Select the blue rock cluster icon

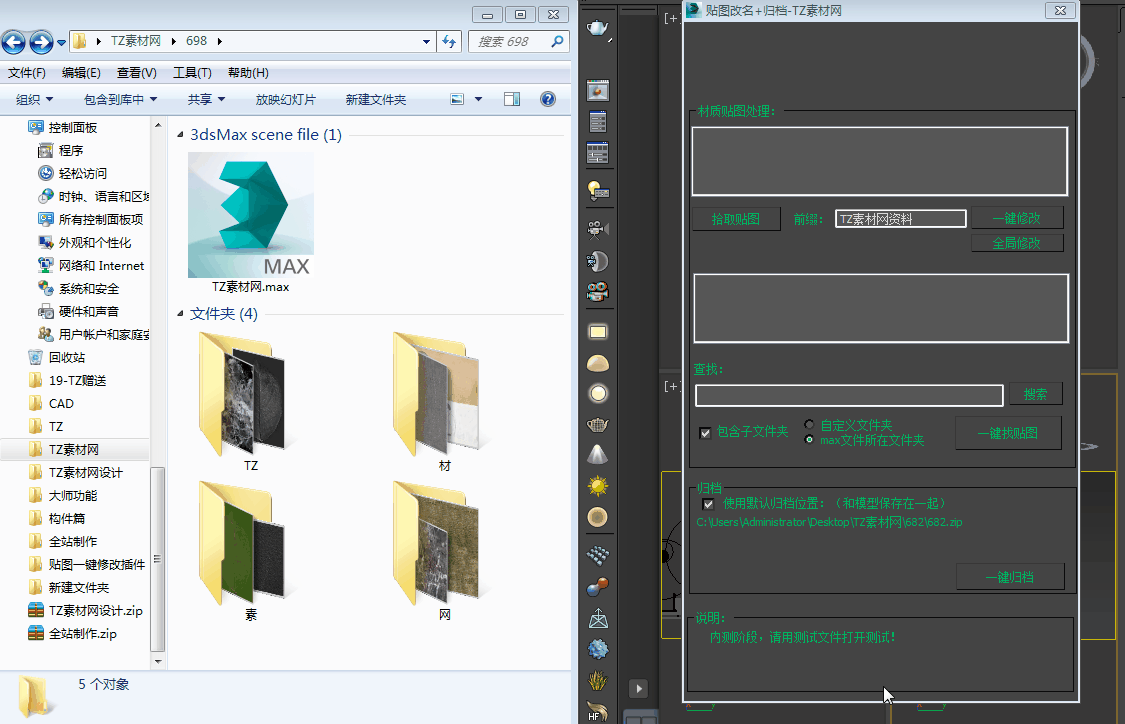coord(598,649)
